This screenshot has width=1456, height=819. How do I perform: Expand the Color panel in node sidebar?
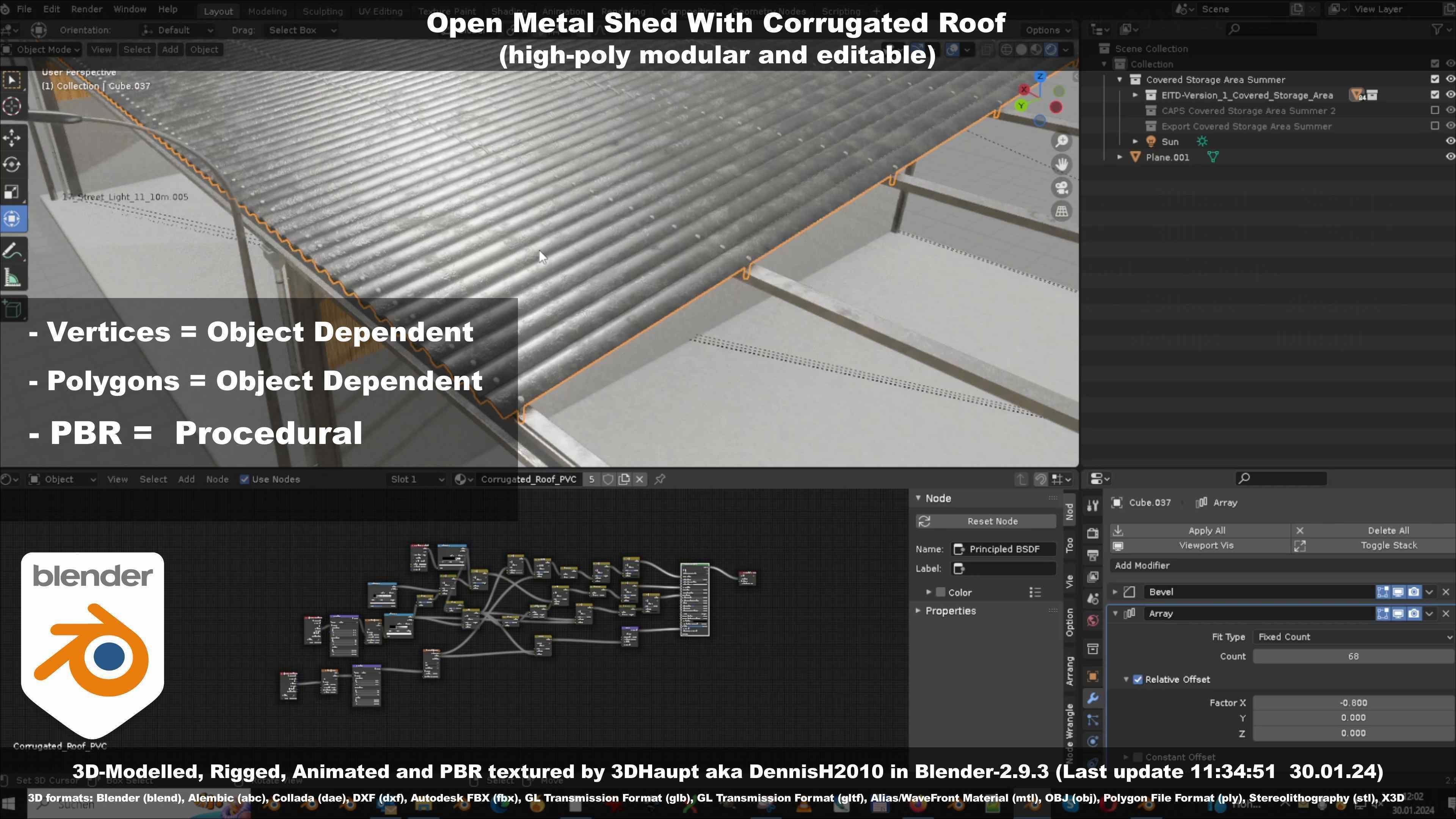[928, 592]
